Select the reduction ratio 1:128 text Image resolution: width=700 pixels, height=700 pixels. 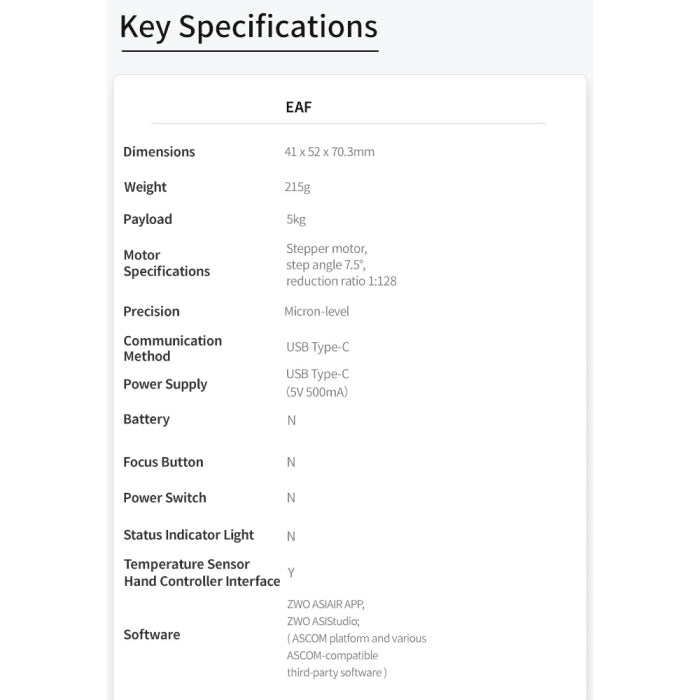(341, 281)
